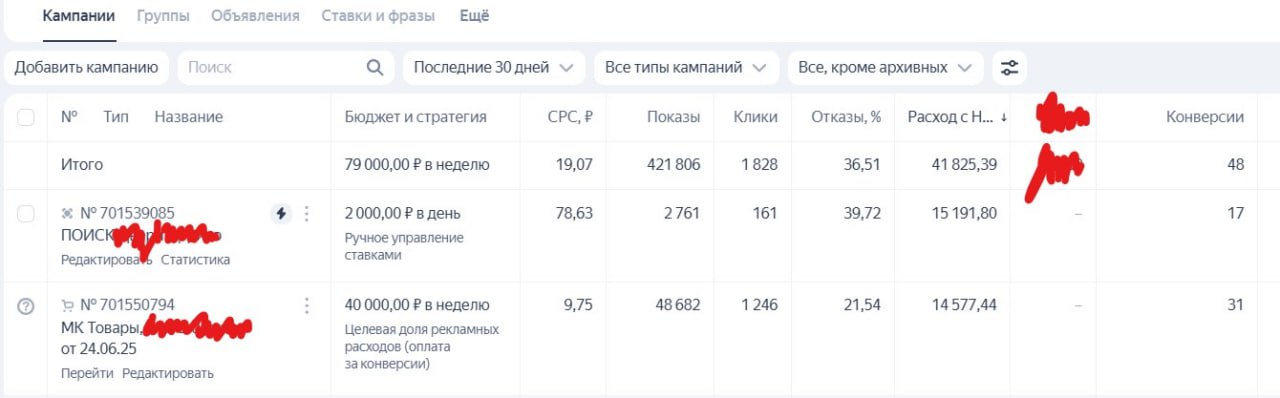Click shopping cart icon of campaign 701550794

67,305
